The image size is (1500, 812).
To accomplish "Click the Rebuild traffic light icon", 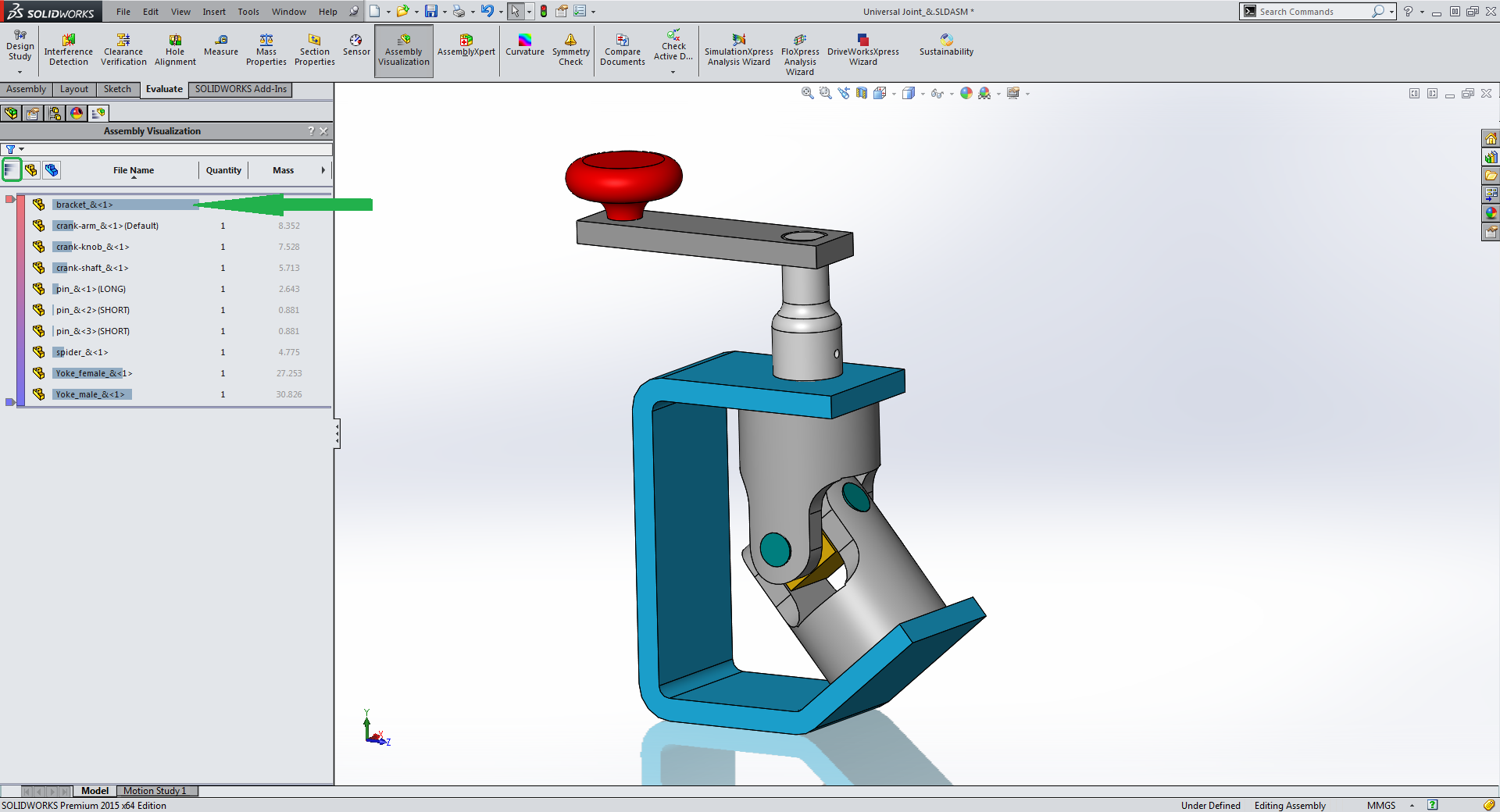I will tap(544, 11).
